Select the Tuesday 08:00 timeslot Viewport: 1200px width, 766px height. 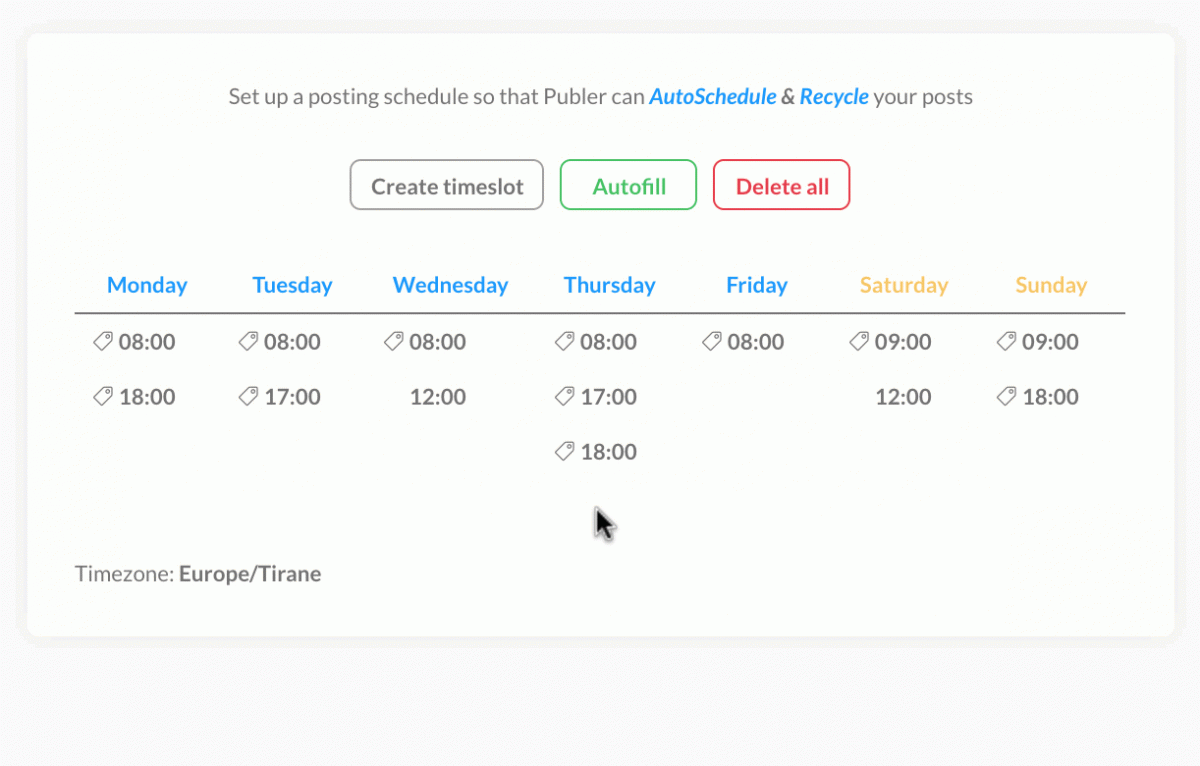coord(292,342)
